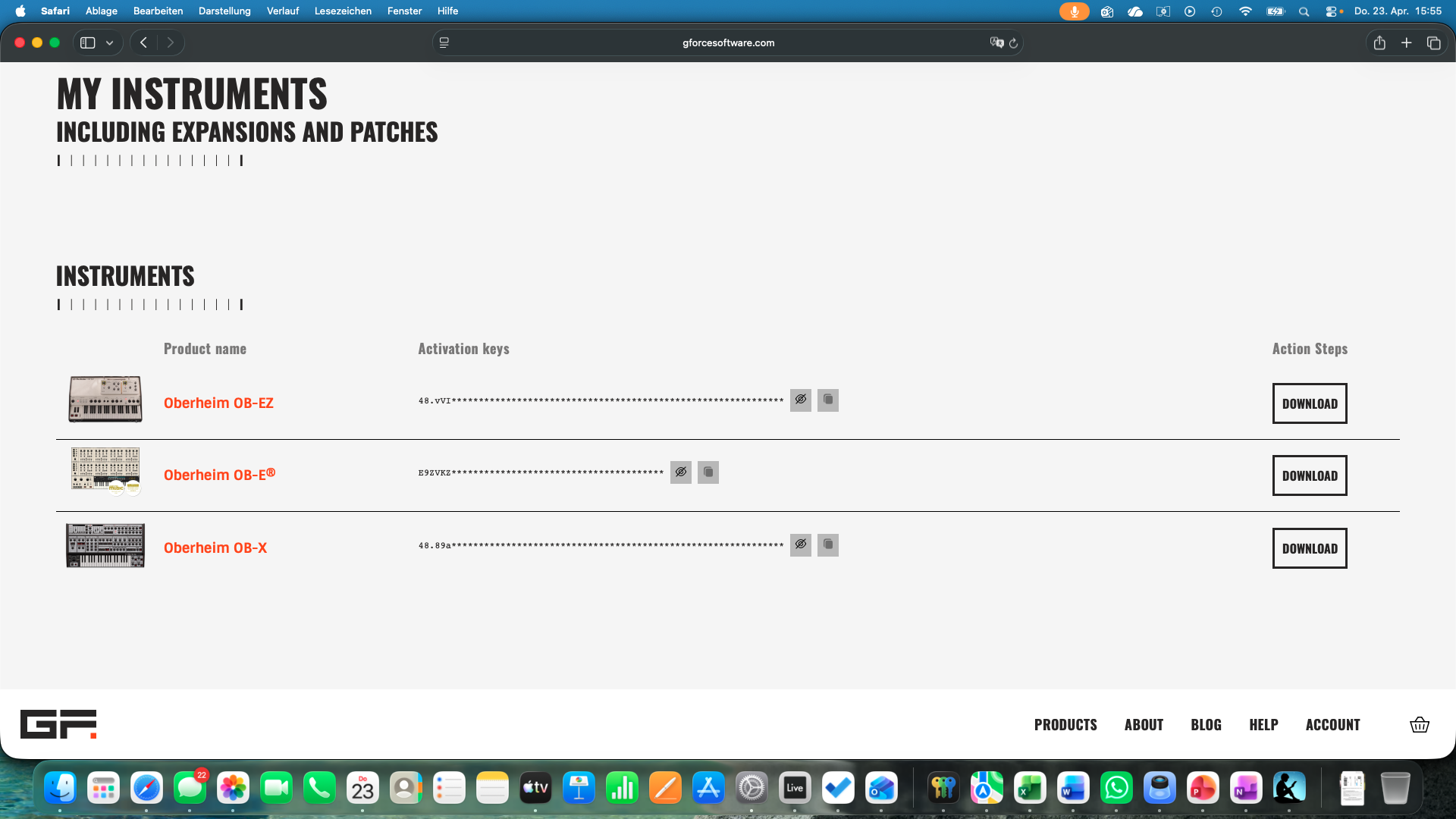
Task: Click the translate icon in the address bar
Action: (996, 43)
